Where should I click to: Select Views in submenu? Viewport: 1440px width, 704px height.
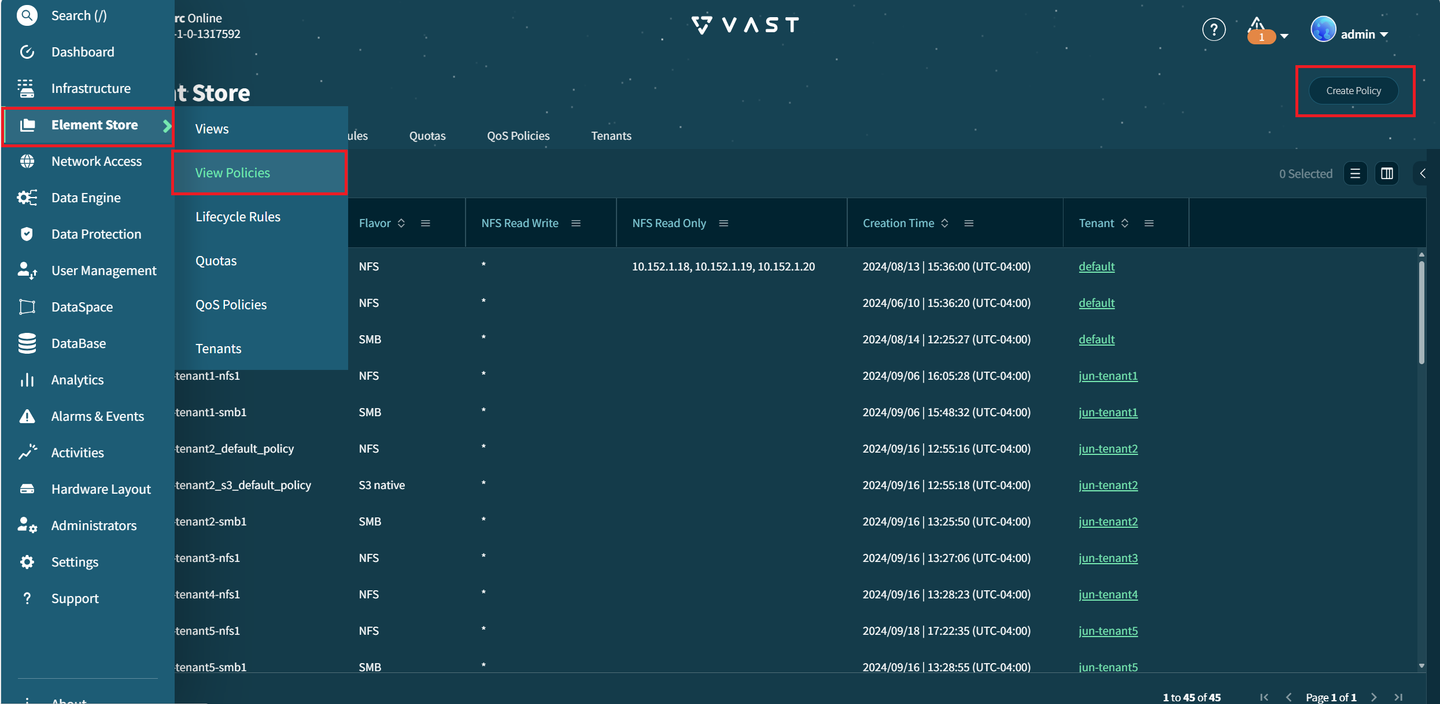[259, 129]
